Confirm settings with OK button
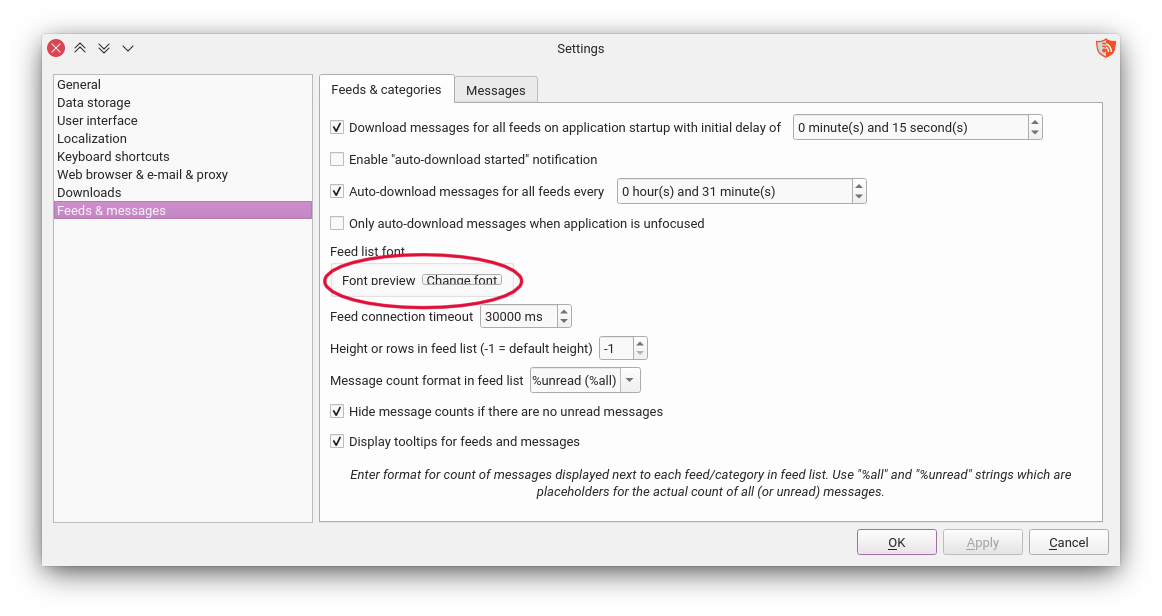Image resolution: width=1162 pixels, height=616 pixels. point(897,543)
